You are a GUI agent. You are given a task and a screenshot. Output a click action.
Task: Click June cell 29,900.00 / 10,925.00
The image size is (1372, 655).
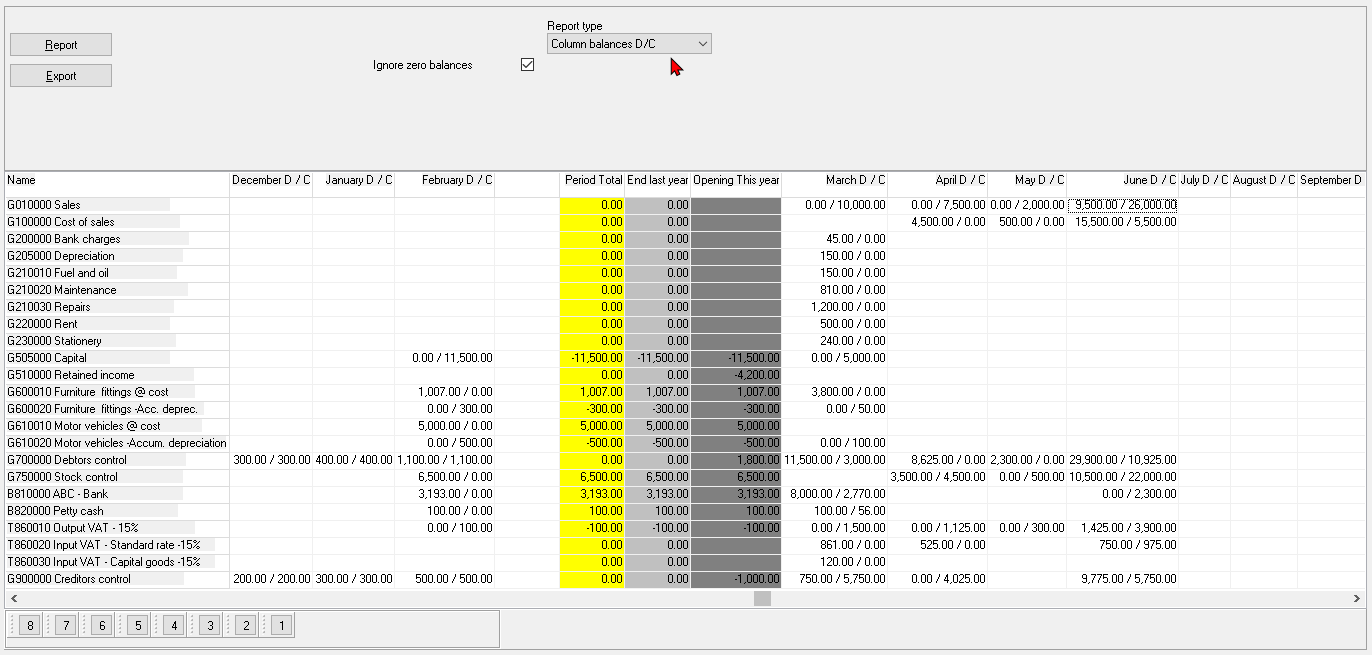click(1123, 460)
